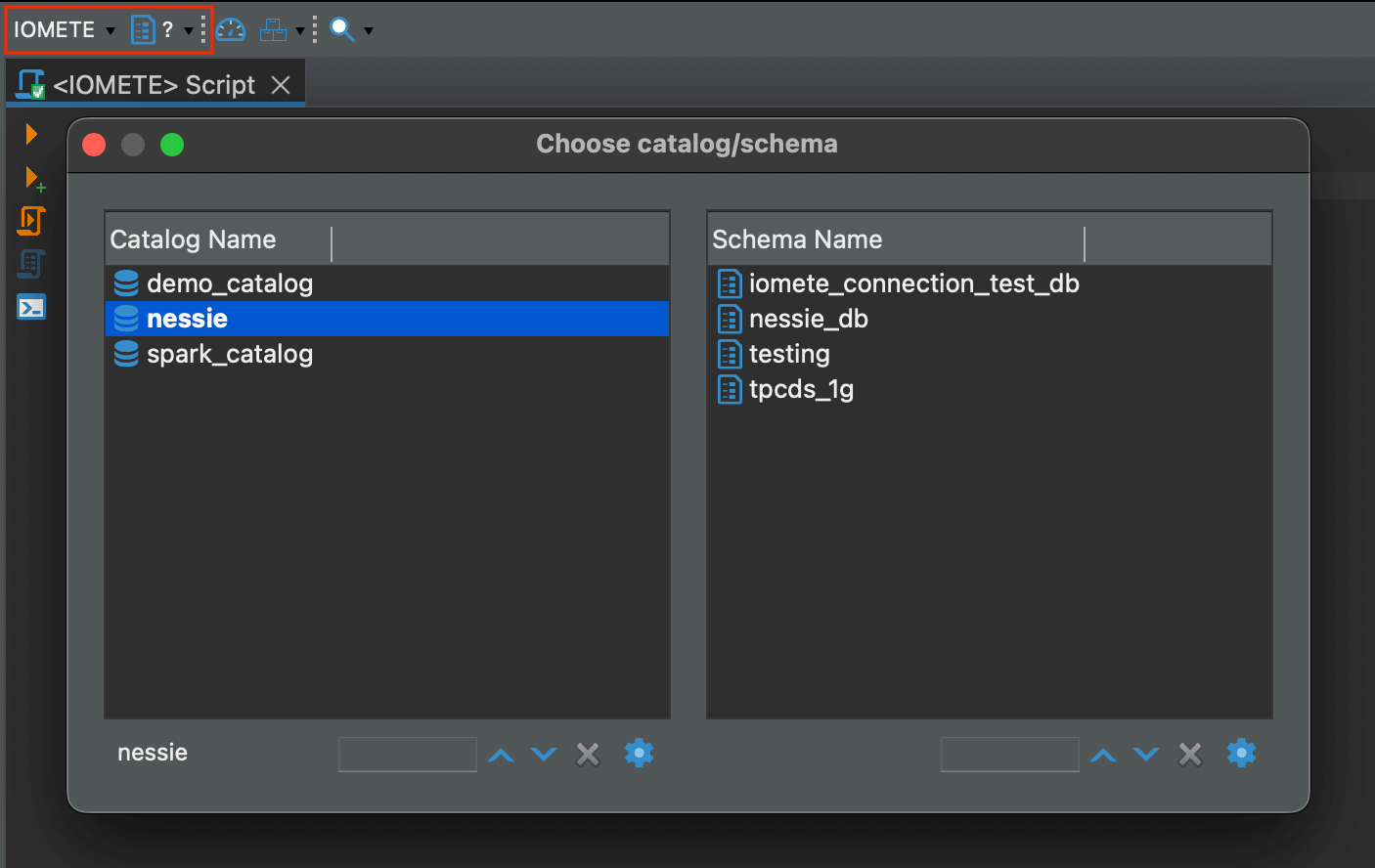Close the Choose catalog/schema dialog
Image resolution: width=1375 pixels, height=868 pixels.
tap(94, 145)
